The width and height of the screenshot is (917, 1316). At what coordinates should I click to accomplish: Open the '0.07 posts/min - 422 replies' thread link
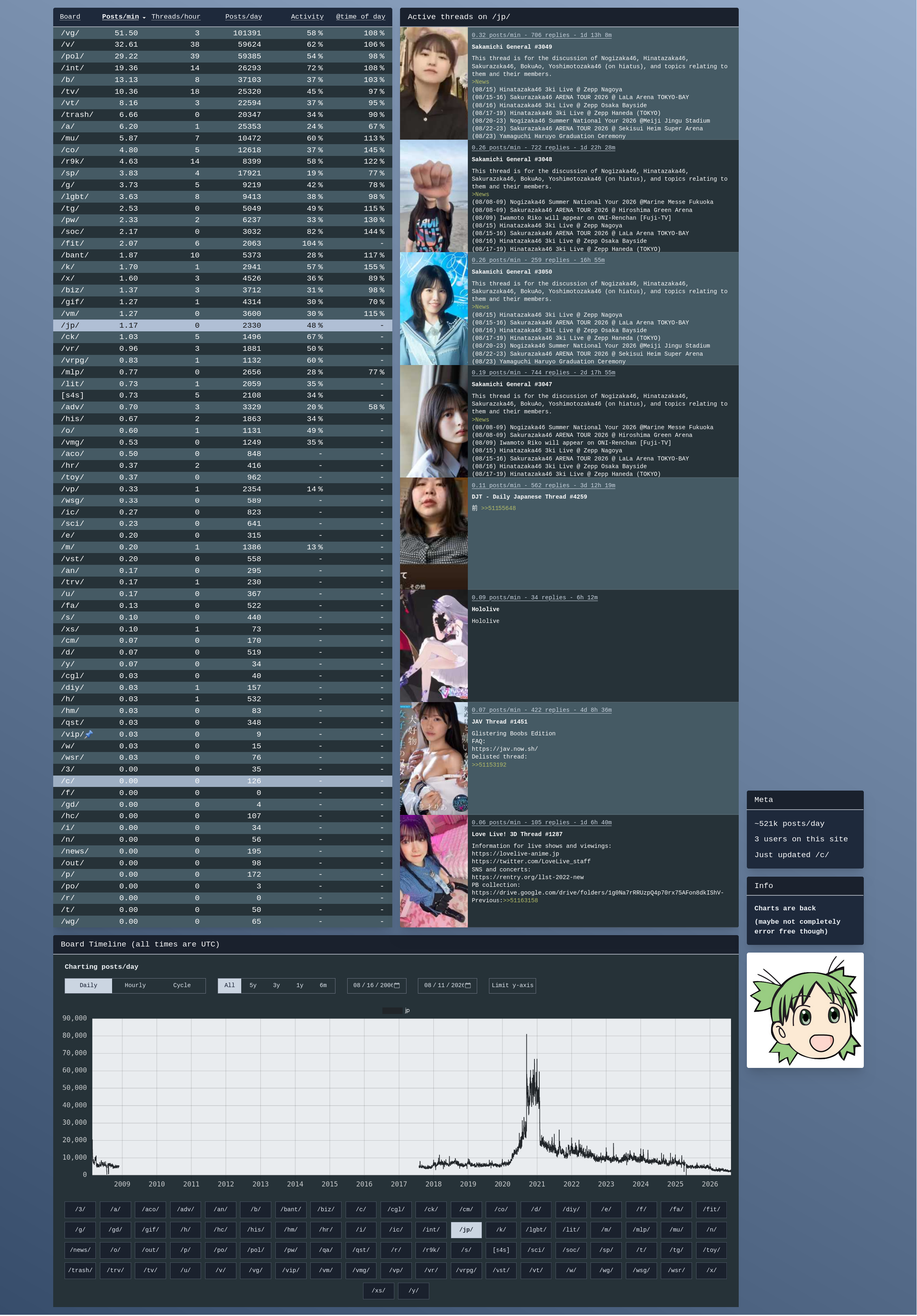[x=542, y=710]
